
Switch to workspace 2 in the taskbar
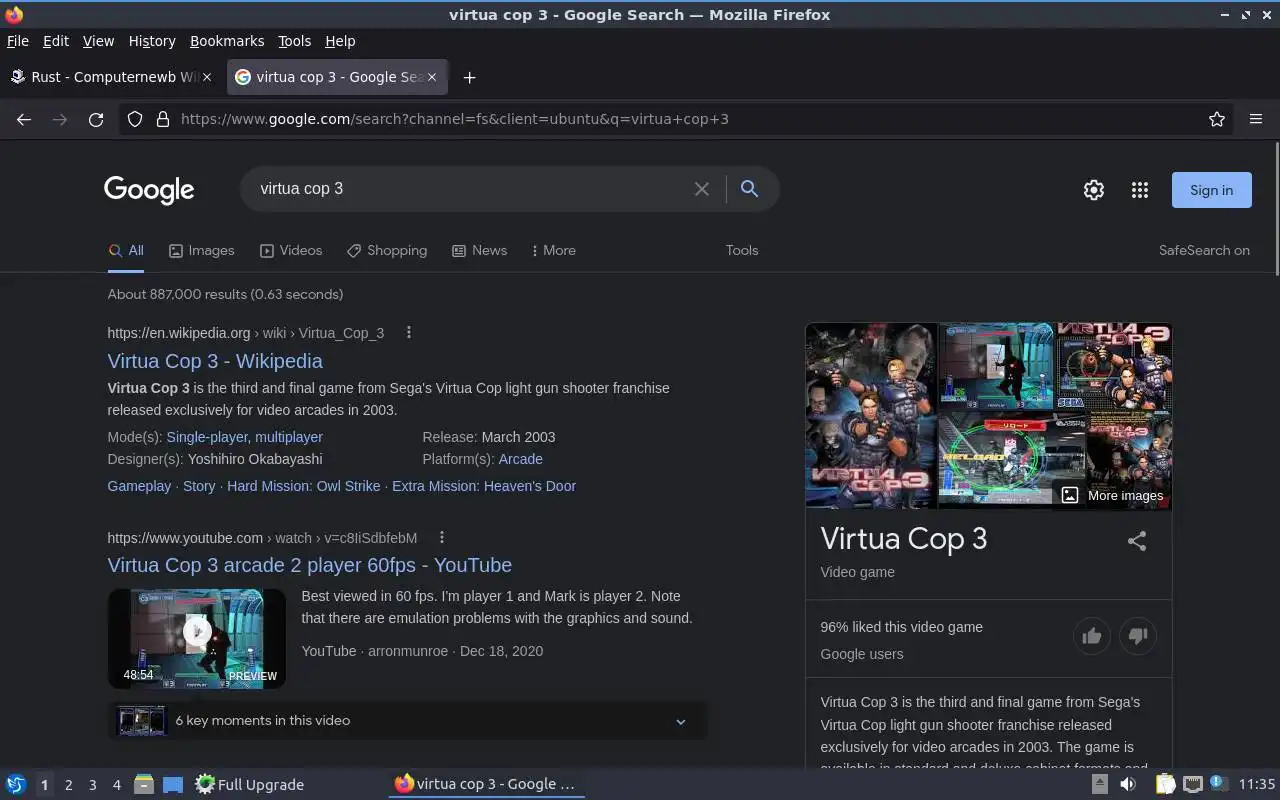click(x=68, y=785)
